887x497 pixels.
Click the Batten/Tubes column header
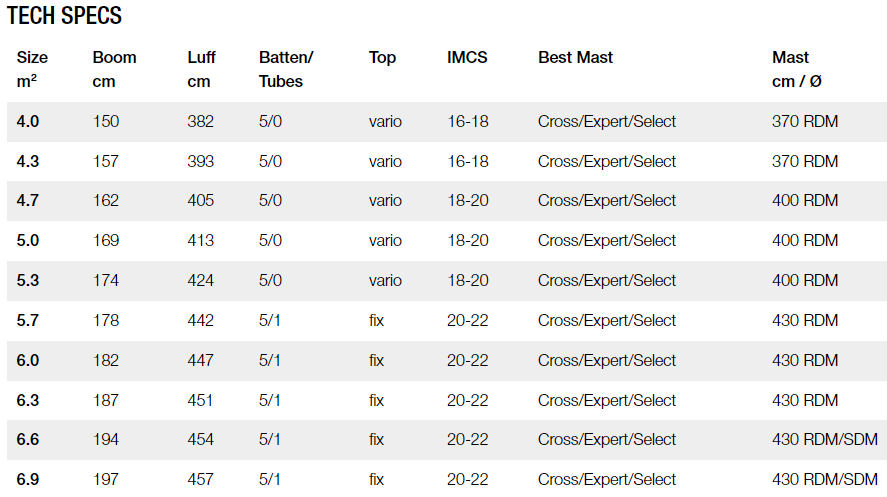pos(286,70)
